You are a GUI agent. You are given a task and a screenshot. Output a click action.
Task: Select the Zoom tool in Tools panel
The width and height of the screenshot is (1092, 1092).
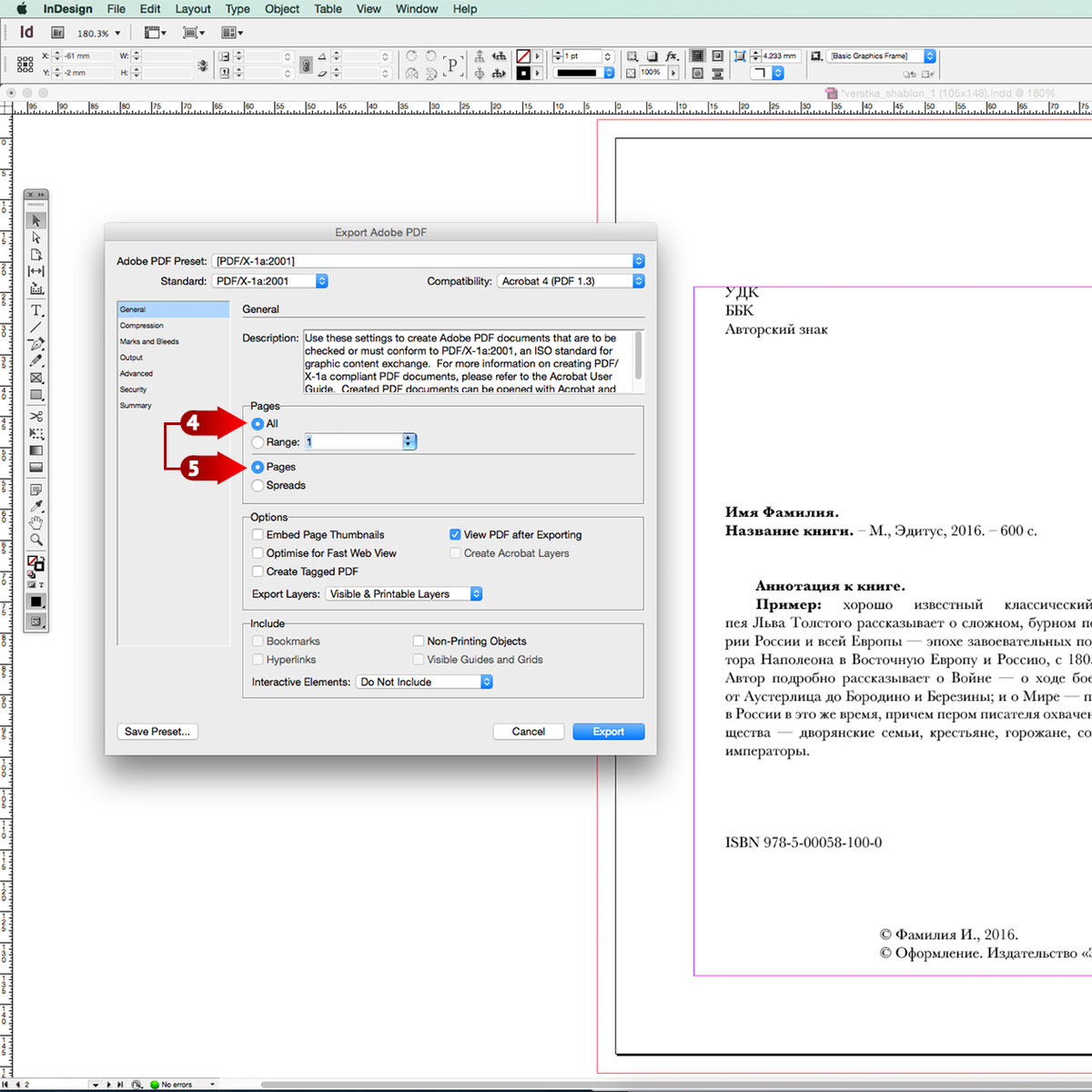36,541
